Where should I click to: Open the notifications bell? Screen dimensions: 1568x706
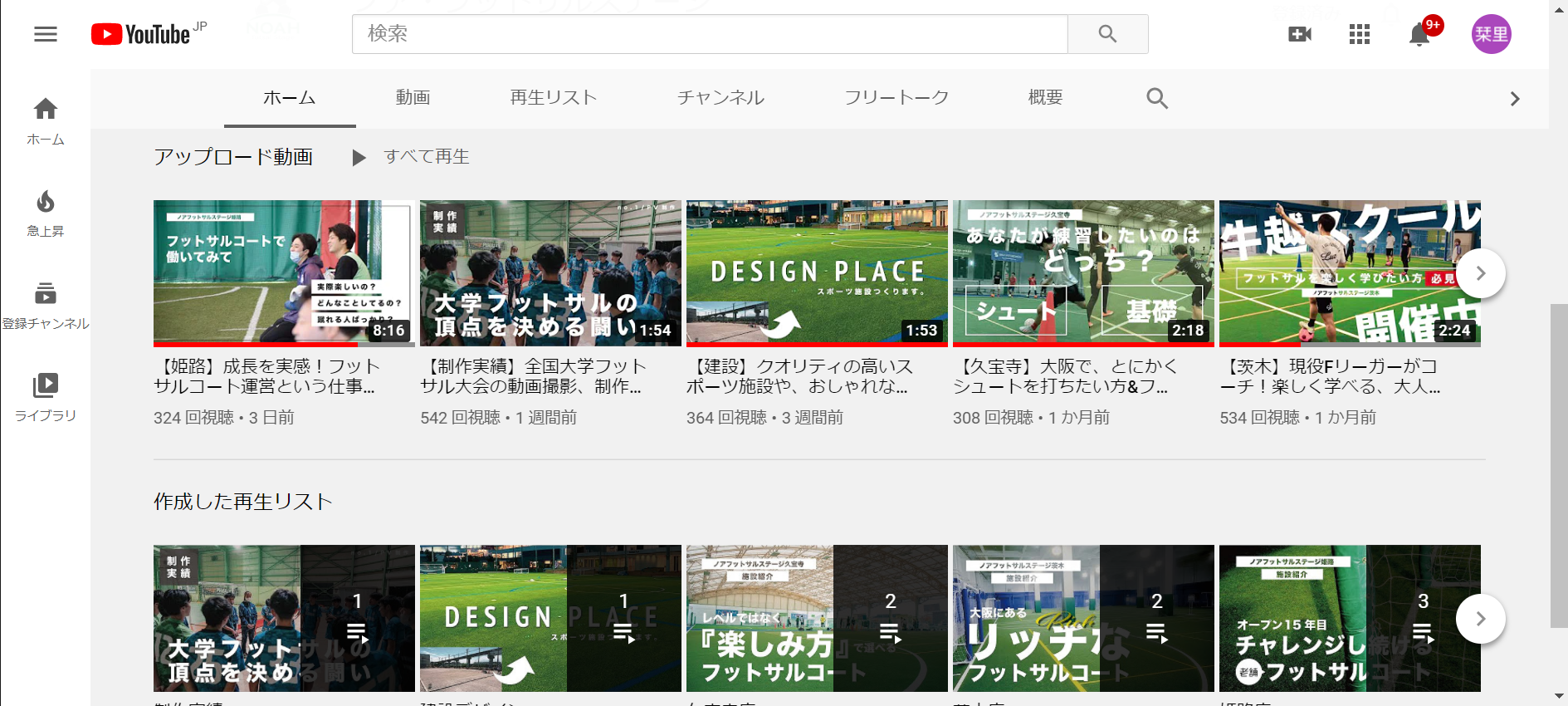pos(1419,34)
